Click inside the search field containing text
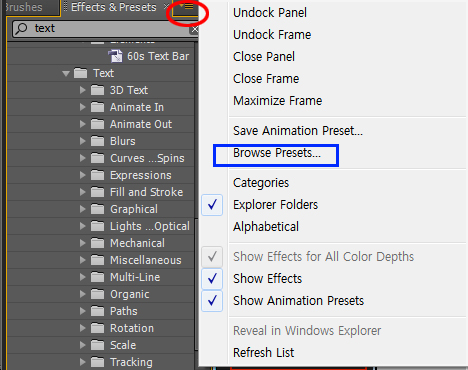This screenshot has height=370, width=468. [x=106, y=29]
